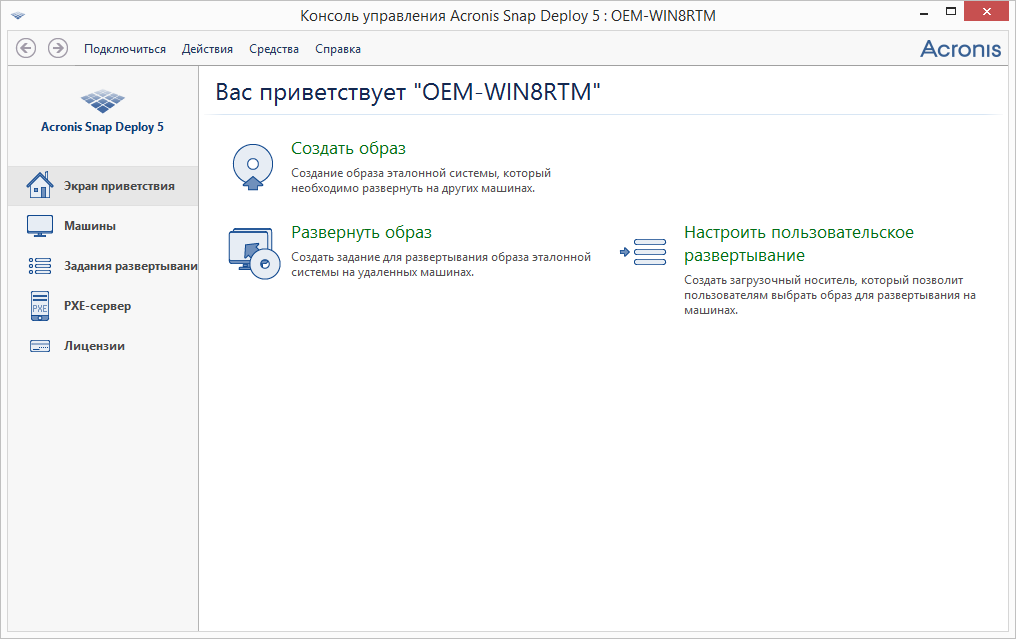The image size is (1016, 639).
Task: Open Задания развертывания label
Action: click(x=131, y=266)
